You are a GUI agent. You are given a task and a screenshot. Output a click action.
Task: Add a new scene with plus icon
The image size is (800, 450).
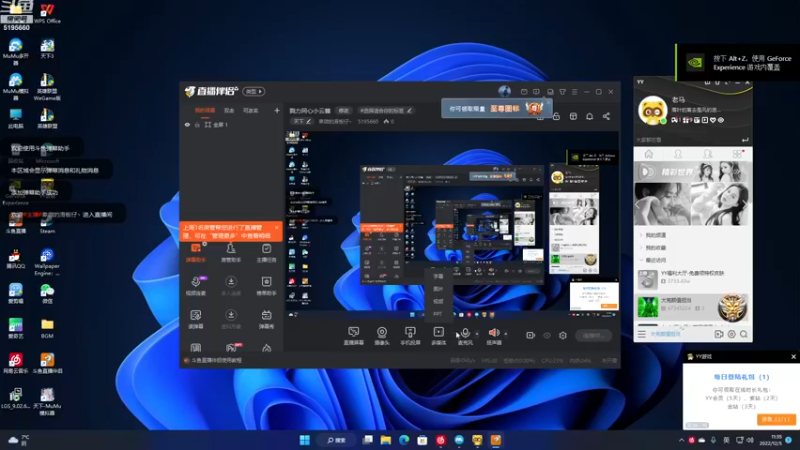tap(277, 110)
